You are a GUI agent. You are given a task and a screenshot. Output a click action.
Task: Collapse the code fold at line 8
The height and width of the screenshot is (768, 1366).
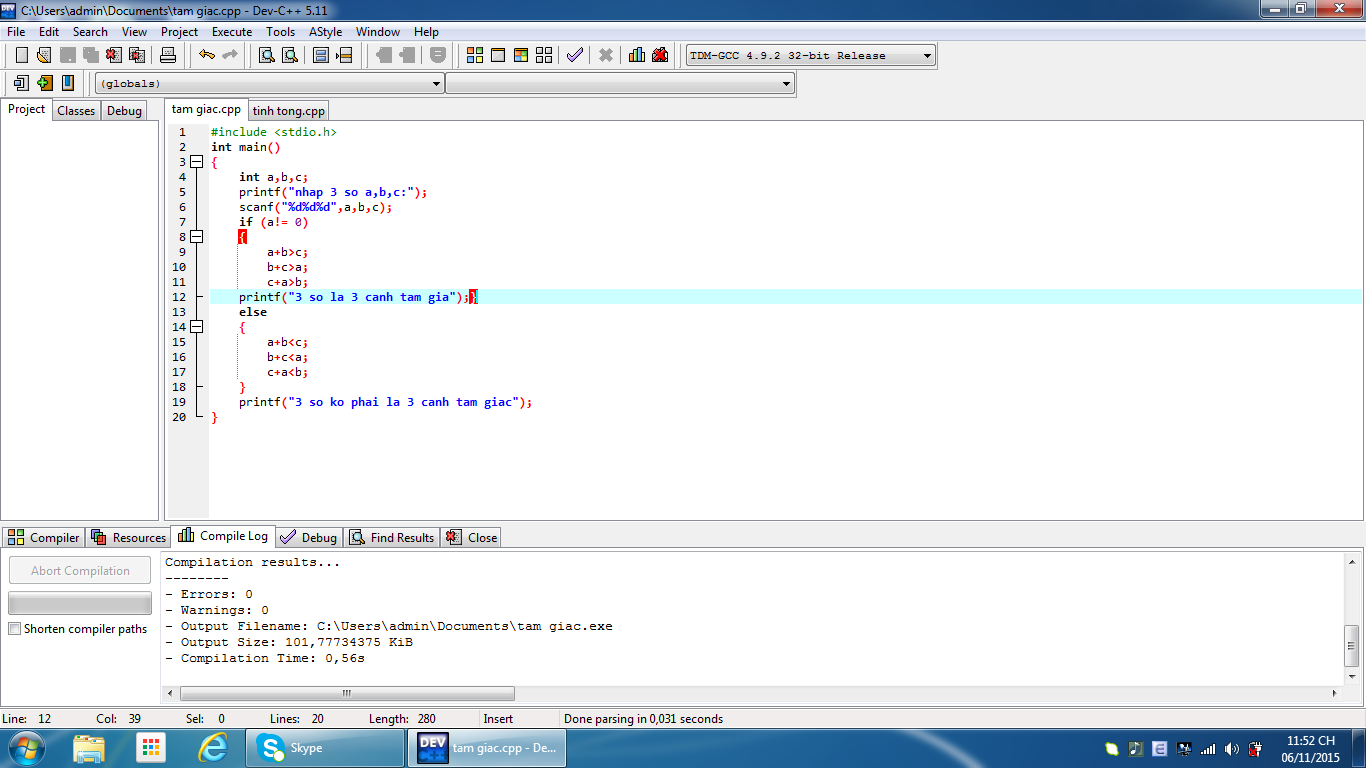point(196,237)
